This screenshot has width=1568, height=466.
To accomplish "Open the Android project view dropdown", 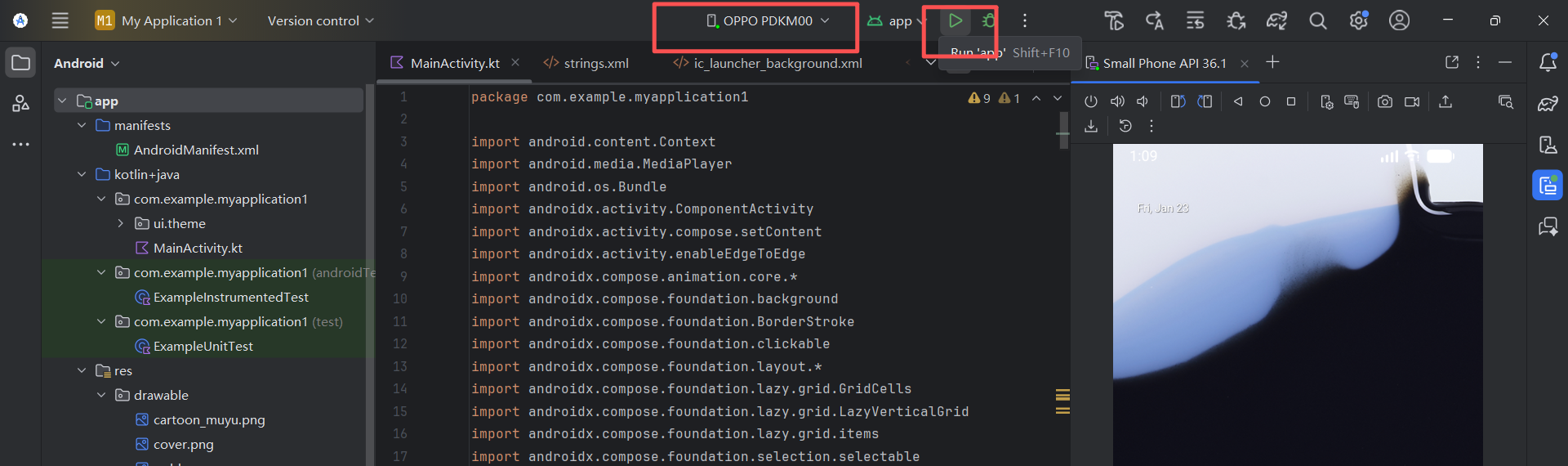I will pos(87,63).
